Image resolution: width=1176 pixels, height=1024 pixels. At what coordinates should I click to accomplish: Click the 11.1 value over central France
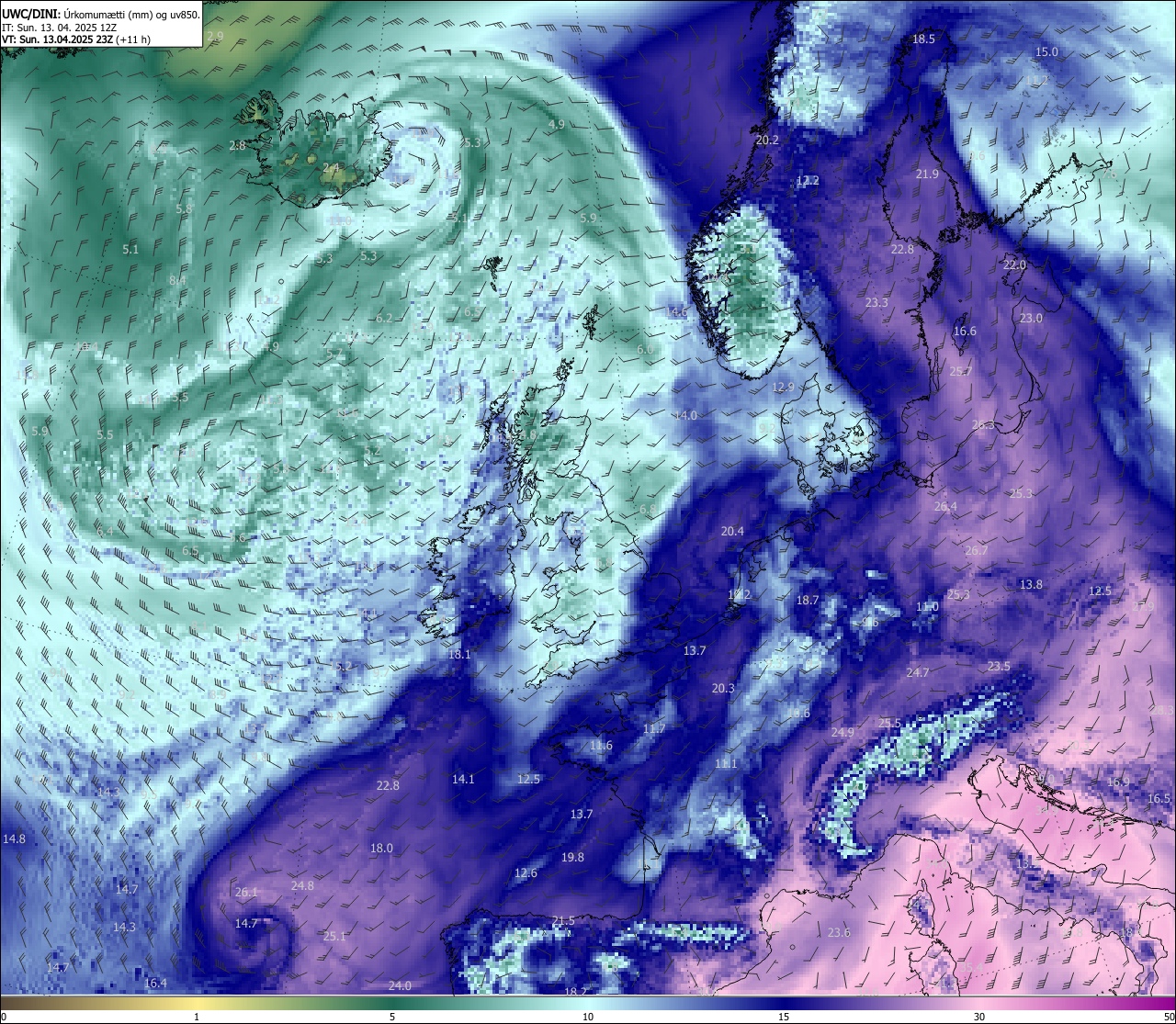click(x=726, y=763)
